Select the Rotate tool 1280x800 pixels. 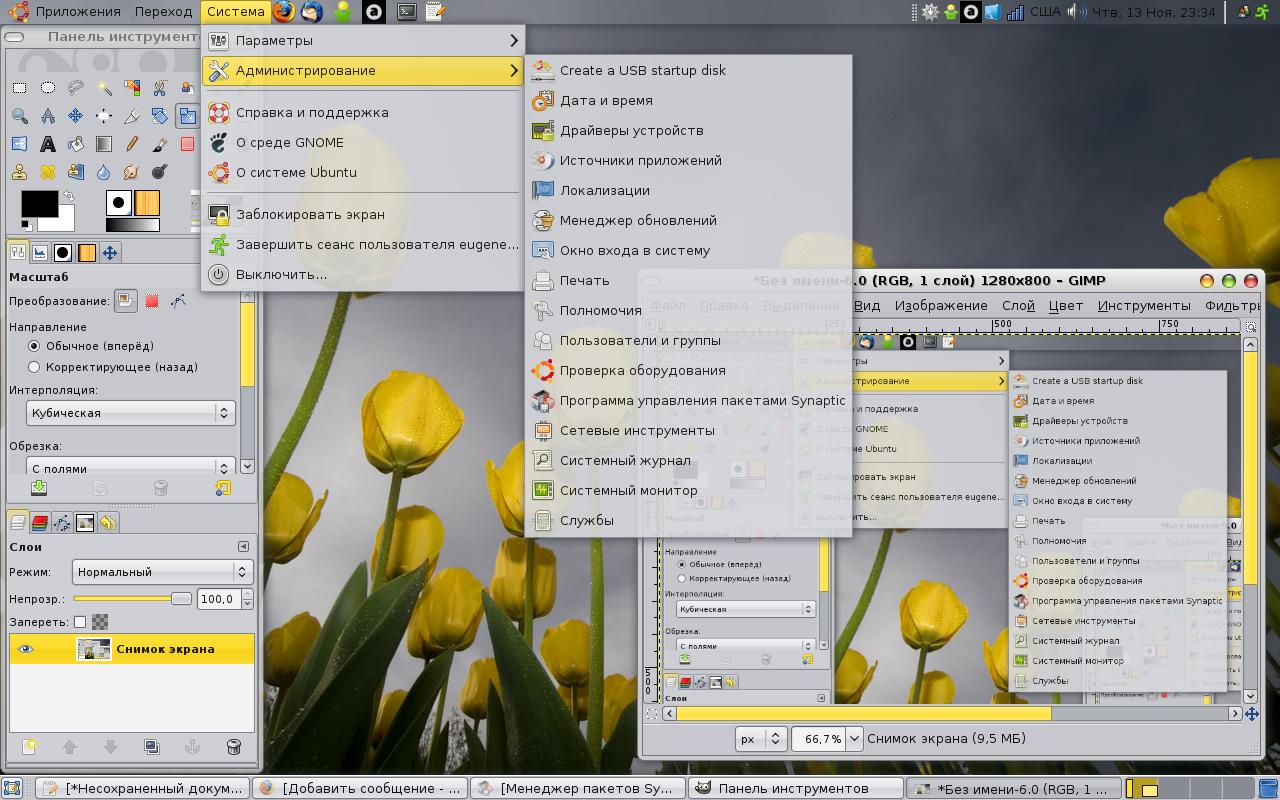[159, 116]
